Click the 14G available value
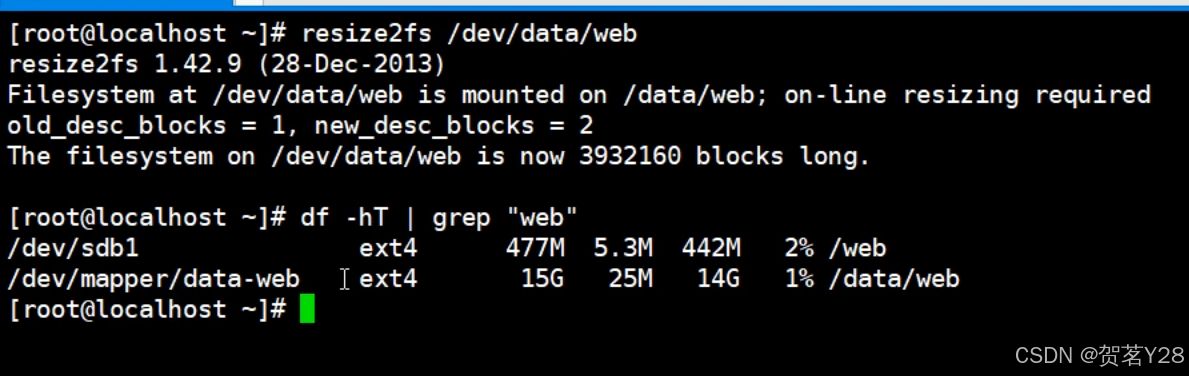The image size is (1189, 376). (717, 279)
